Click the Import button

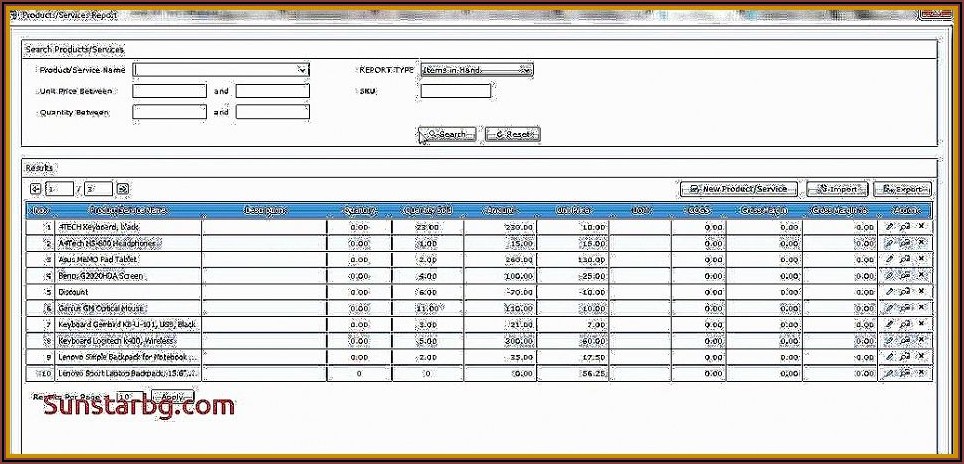click(836, 189)
